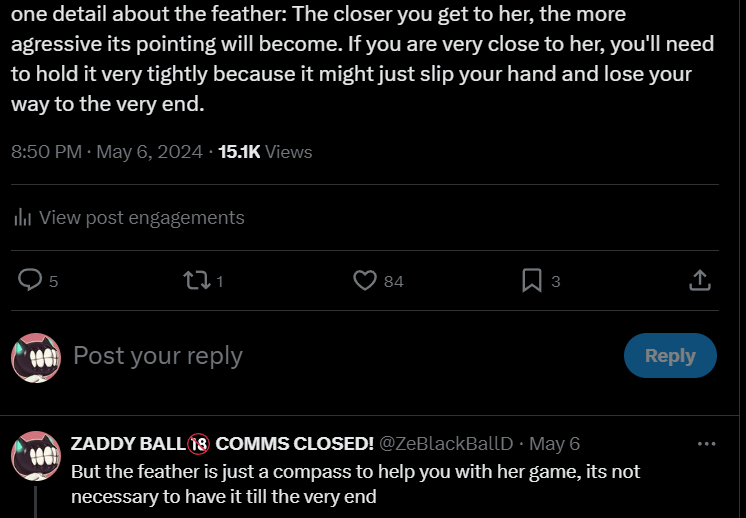The width and height of the screenshot is (746, 518).
Task: Open the ZADDY BALL COMMS CLOSED! profile name
Action: click(222, 443)
